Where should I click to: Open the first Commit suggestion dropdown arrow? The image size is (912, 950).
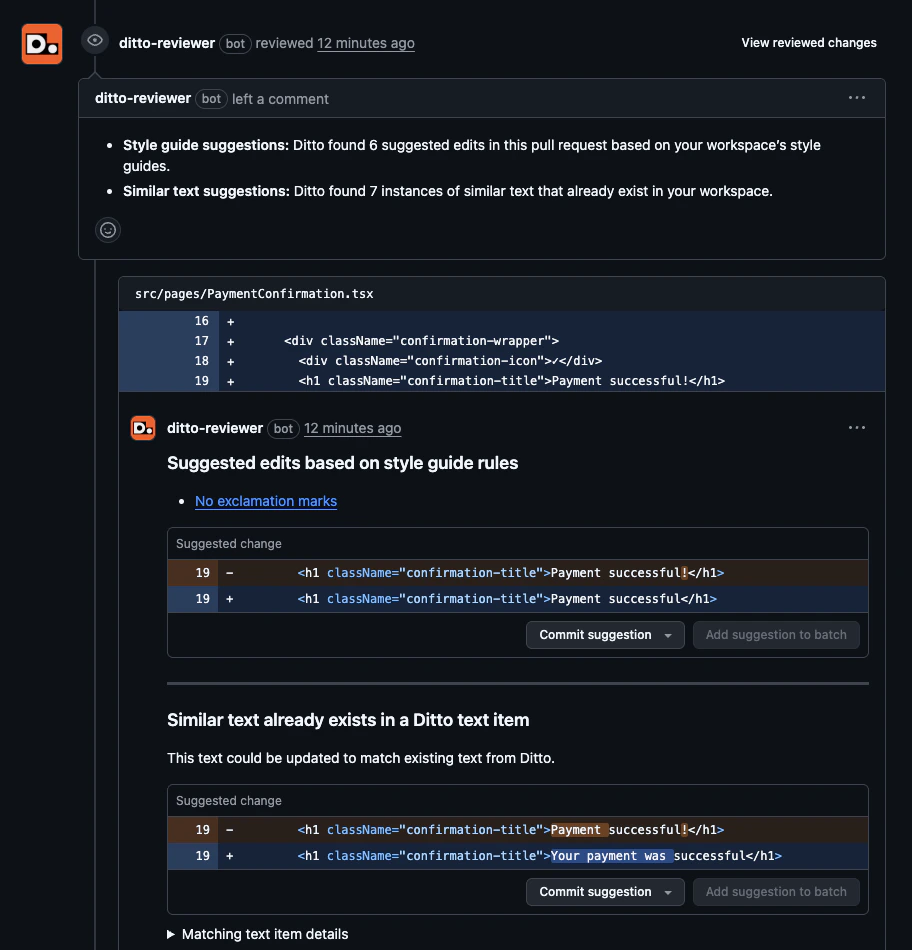[670, 634]
